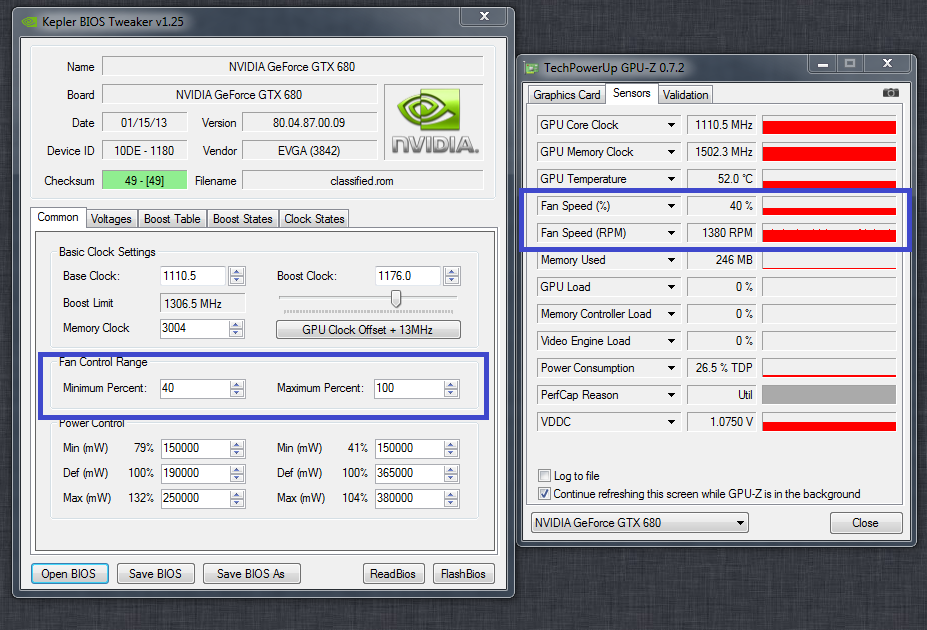
Task: Open the Fan Speed (%) sensor dropdown
Action: [x=671, y=206]
